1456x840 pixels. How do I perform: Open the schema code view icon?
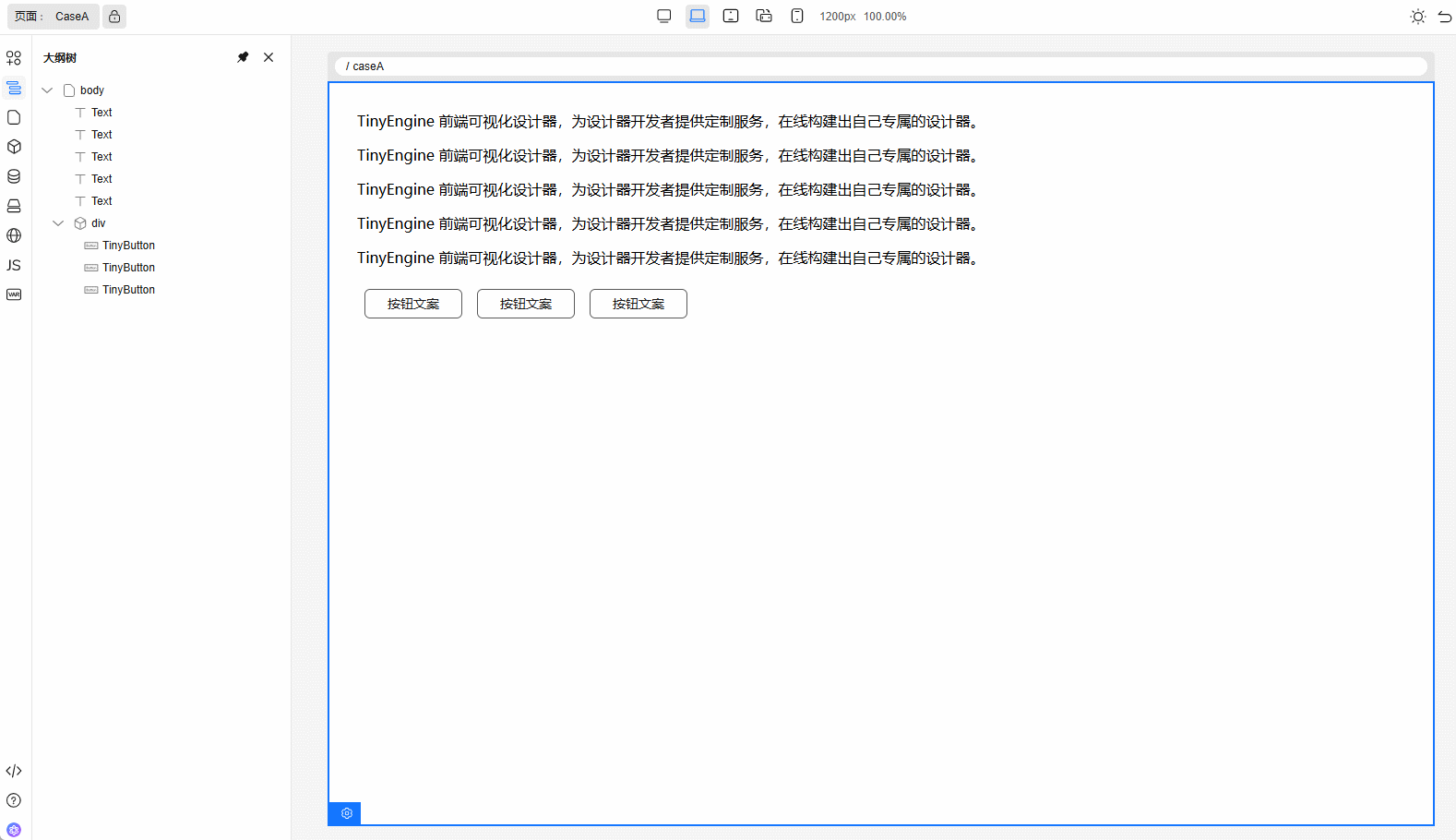click(x=14, y=771)
